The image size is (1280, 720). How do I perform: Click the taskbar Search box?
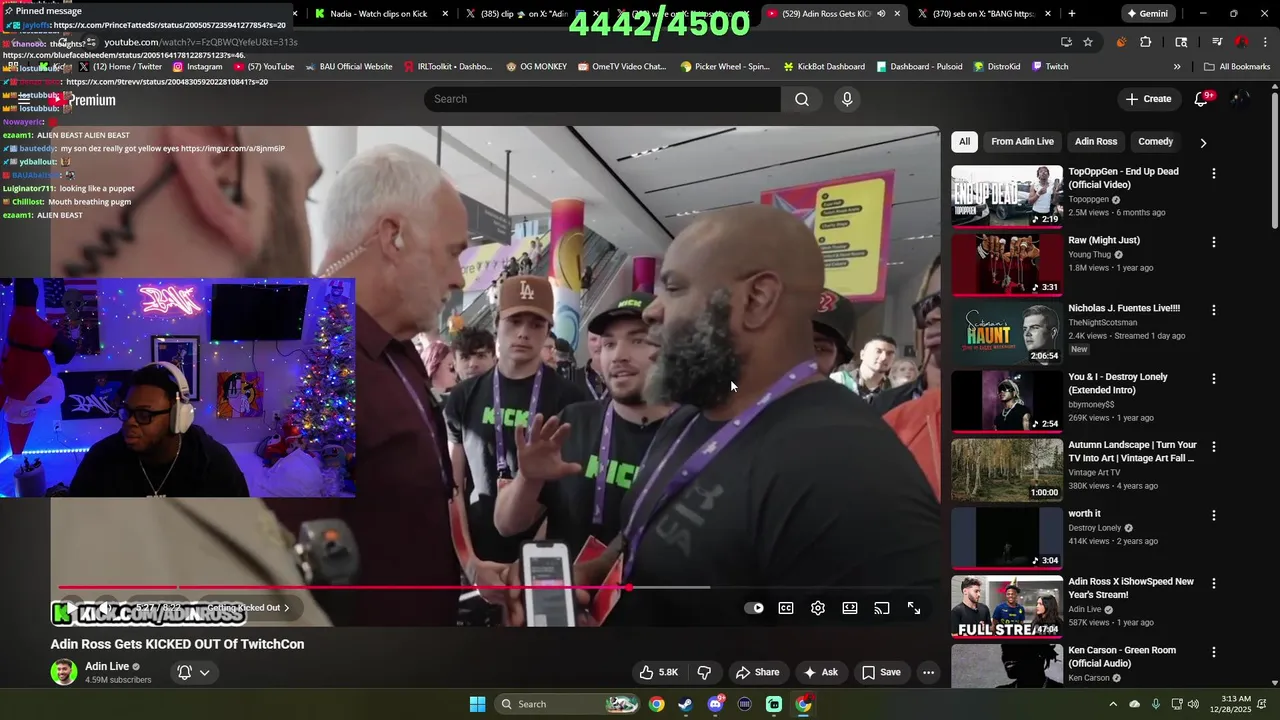[x=568, y=704]
